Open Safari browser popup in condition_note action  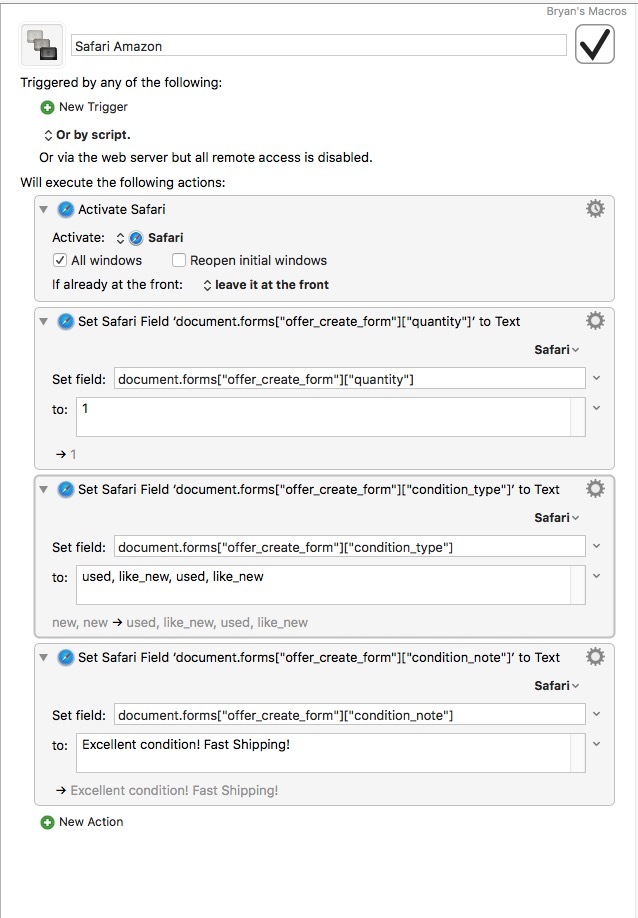point(557,686)
